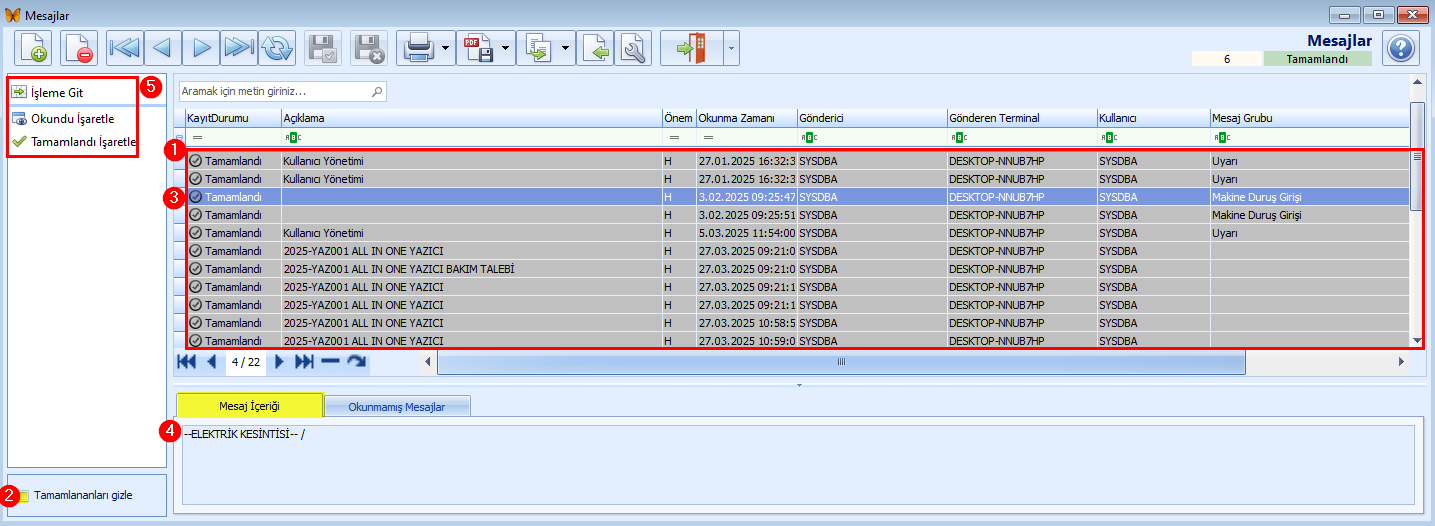1435x526 pixels.
Task: Click the refresh icon in the toolbar
Action: pos(277,48)
